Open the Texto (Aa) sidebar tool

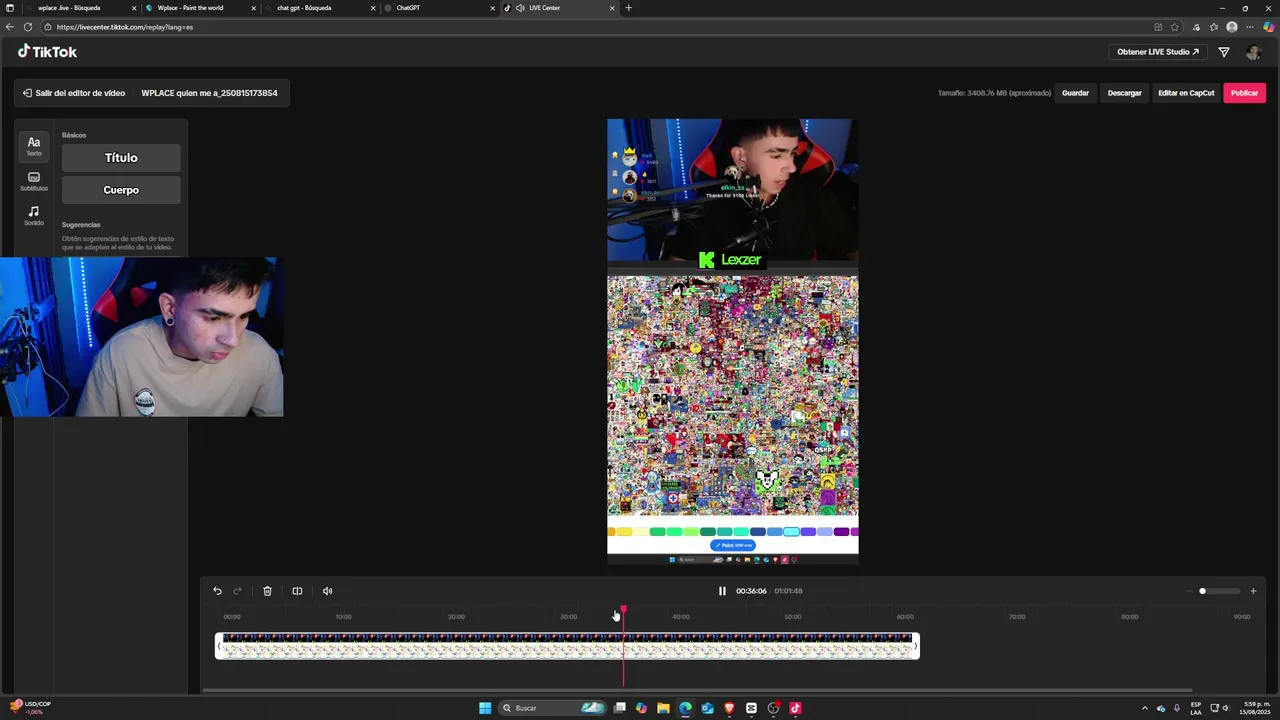tap(34, 146)
